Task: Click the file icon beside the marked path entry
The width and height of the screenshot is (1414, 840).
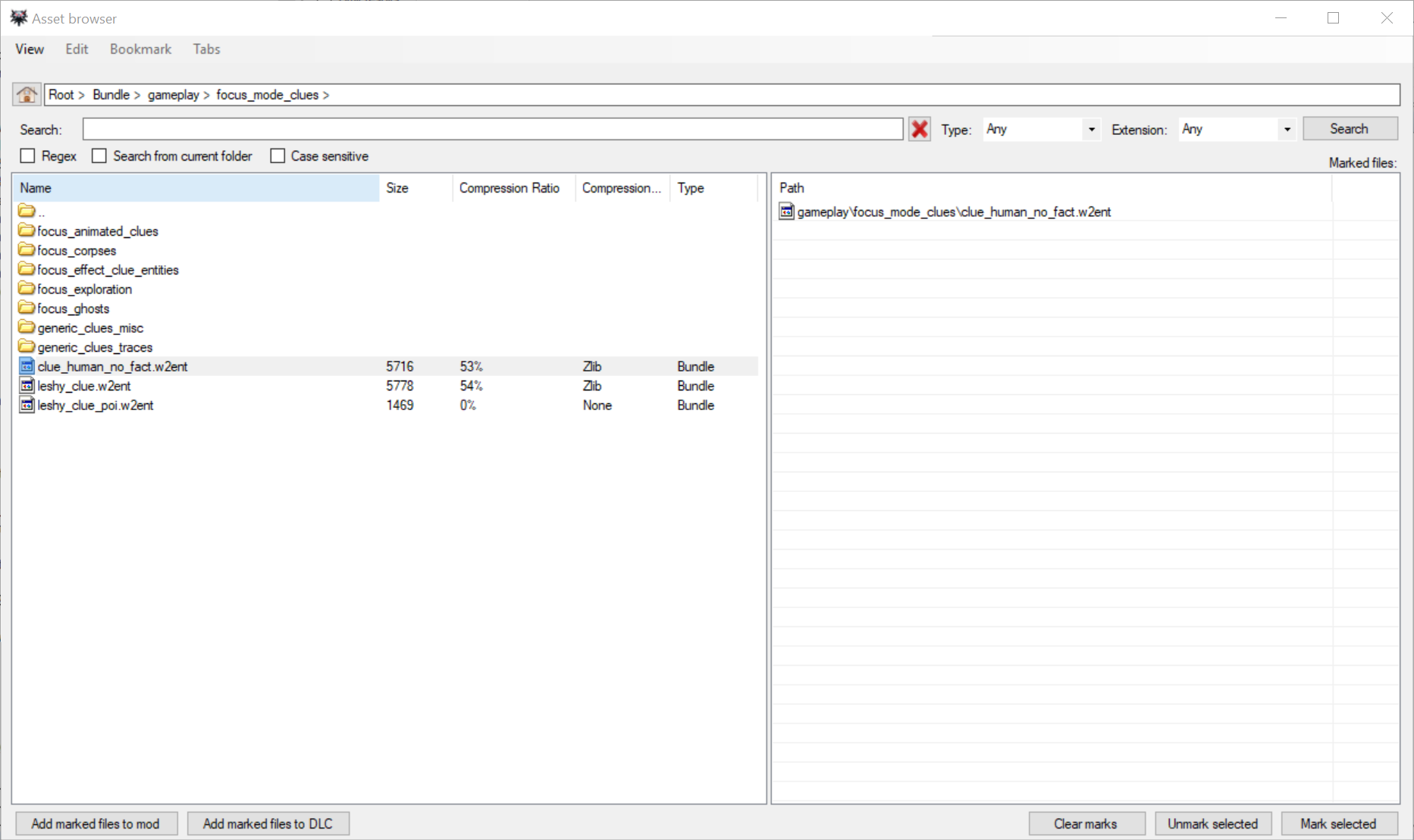Action: [786, 212]
